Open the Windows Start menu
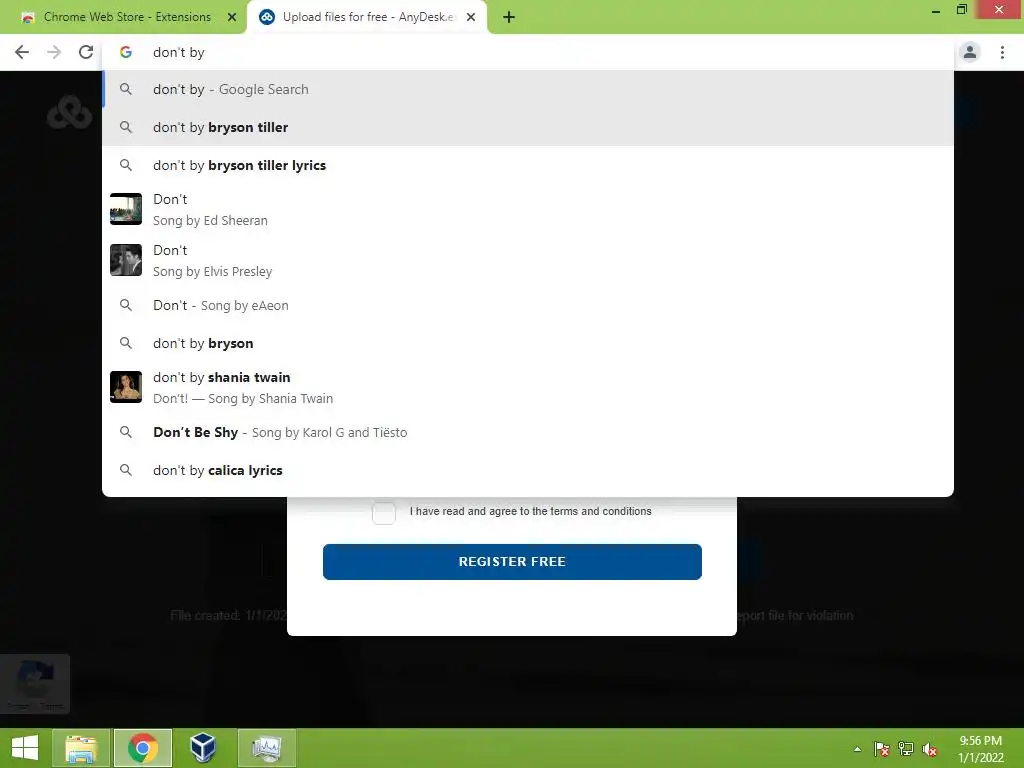 (x=25, y=748)
